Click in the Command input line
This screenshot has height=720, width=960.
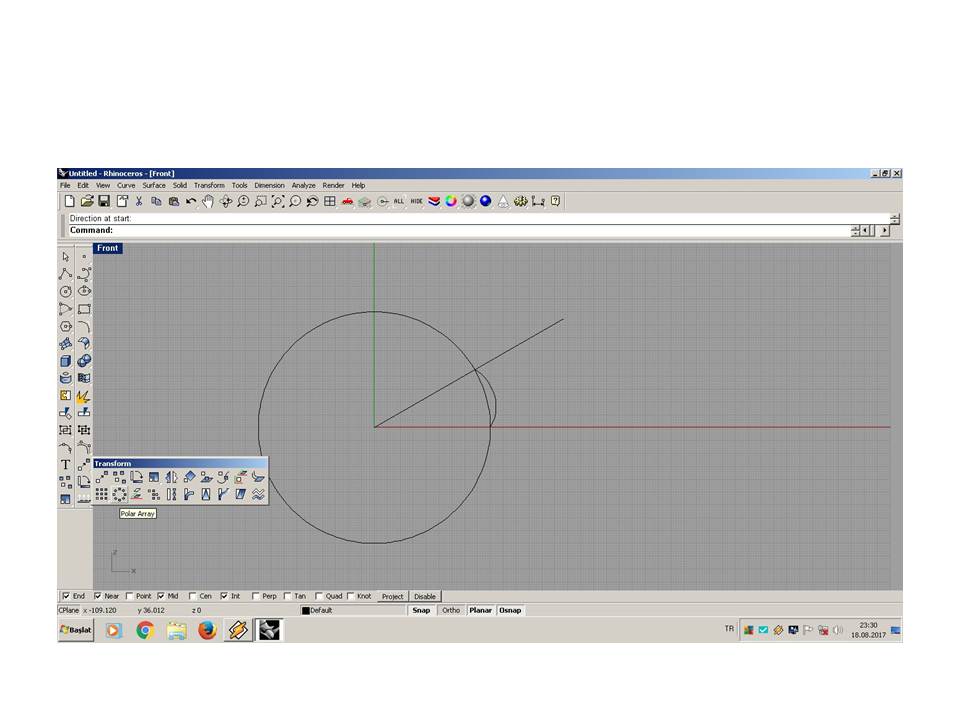click(459, 230)
